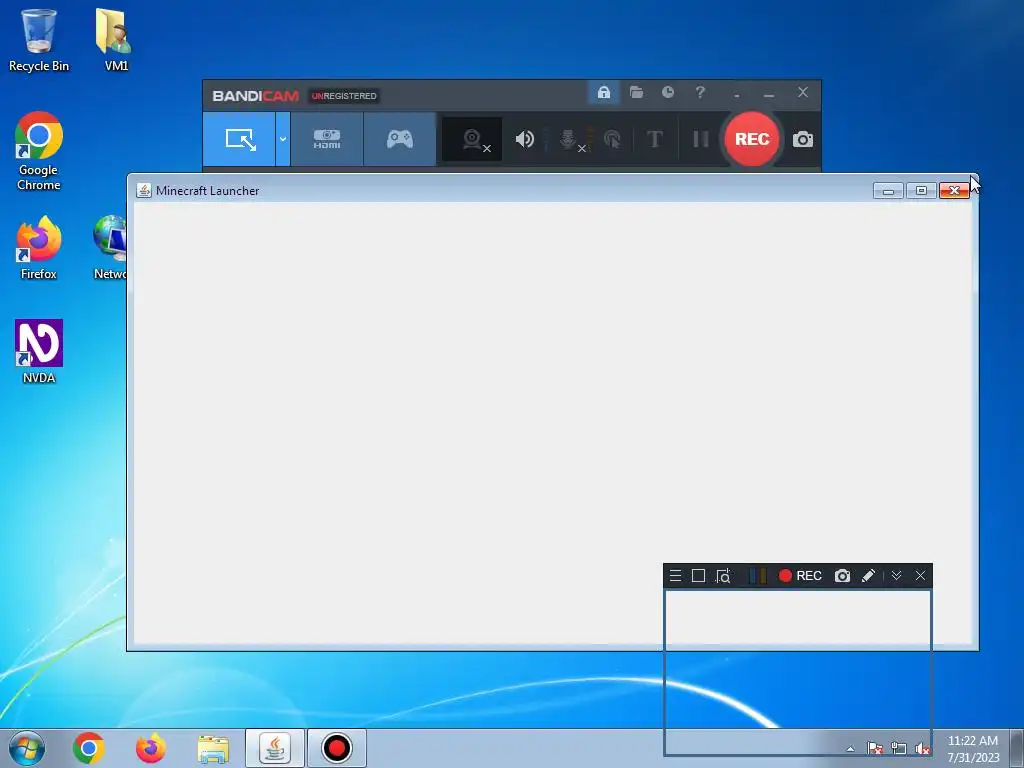
Task: Select the Network desktop icon
Action: click(x=109, y=248)
